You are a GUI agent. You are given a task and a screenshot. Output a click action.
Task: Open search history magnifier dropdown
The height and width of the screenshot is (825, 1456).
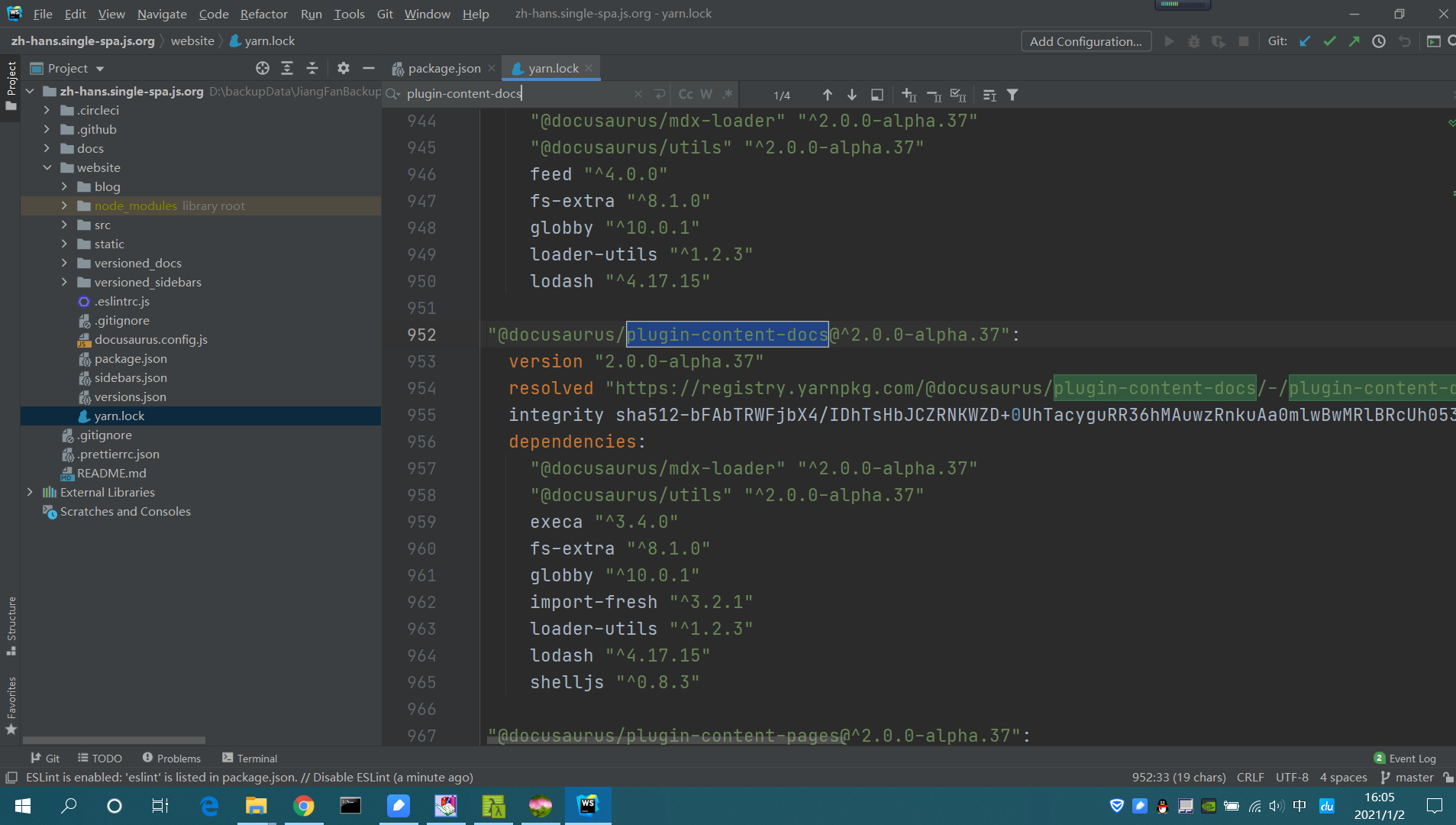[x=393, y=94]
